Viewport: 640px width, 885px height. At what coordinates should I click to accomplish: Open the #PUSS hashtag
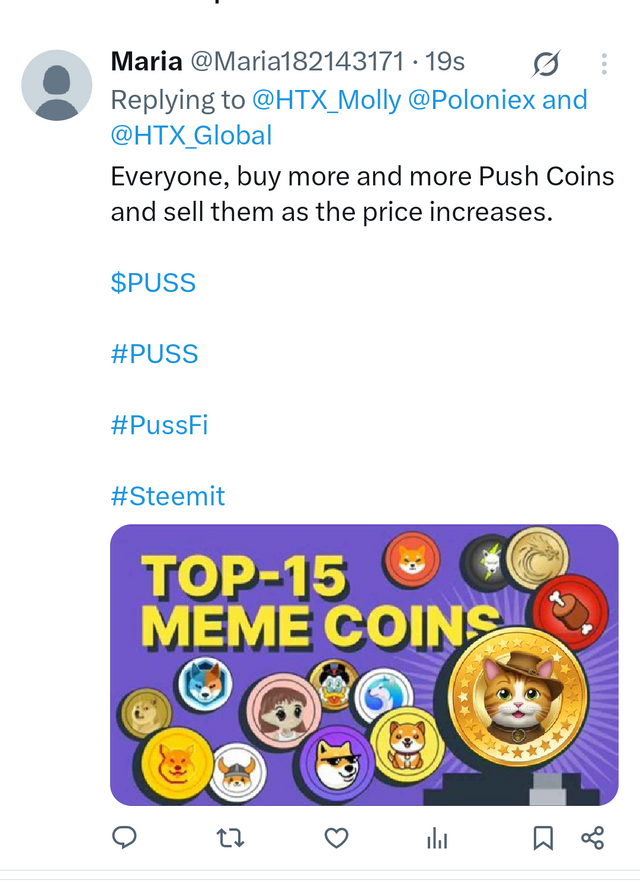click(155, 354)
